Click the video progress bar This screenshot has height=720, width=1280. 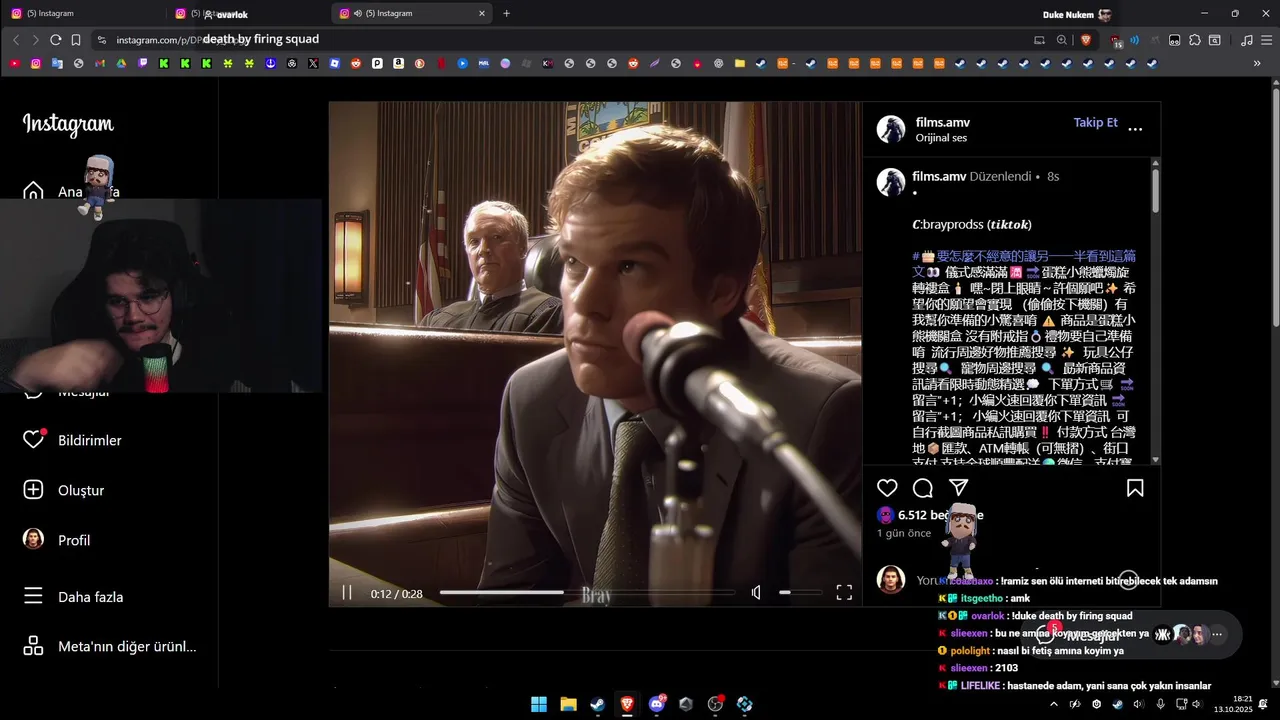pyautogui.click(x=587, y=593)
